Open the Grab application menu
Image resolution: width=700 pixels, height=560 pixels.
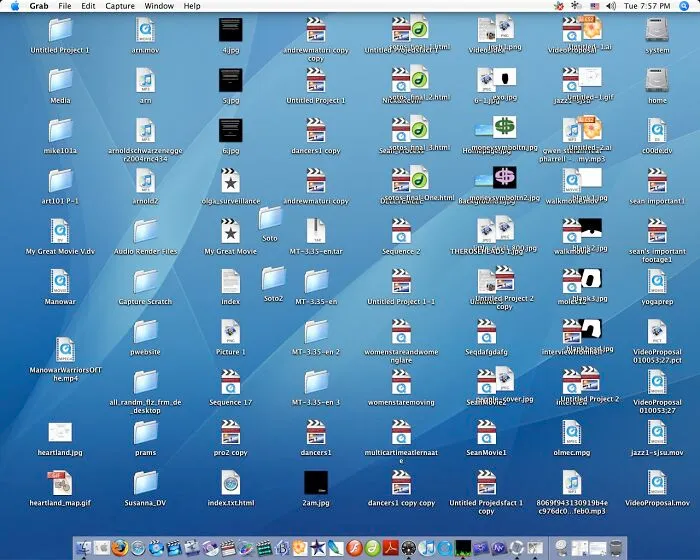tap(39, 6)
